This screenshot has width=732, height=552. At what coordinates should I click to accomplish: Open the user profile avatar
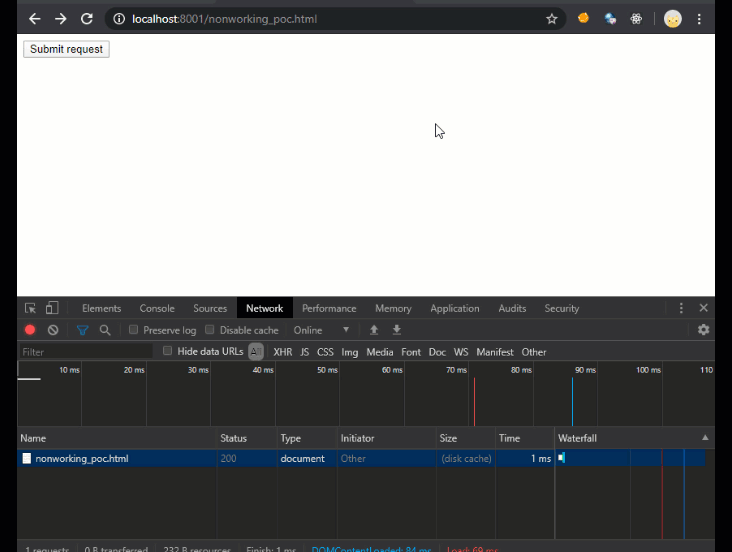coord(673,19)
